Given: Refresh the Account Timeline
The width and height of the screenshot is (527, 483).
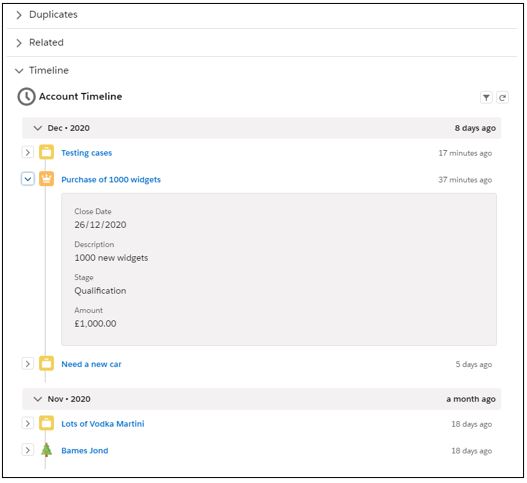Looking at the screenshot, I should click(502, 98).
